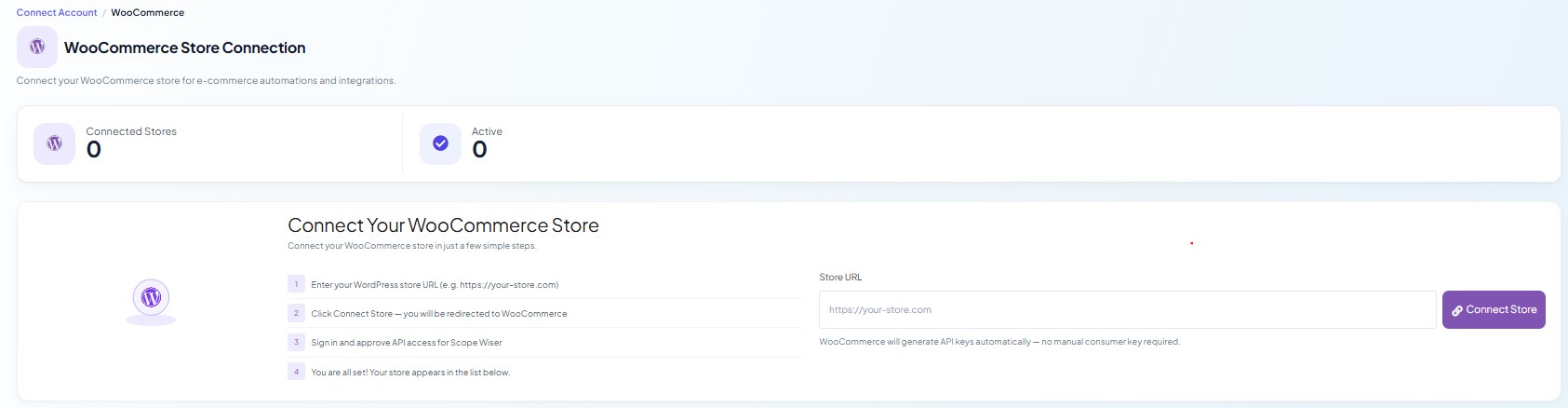Focus the Store URL input field

tap(1128, 310)
